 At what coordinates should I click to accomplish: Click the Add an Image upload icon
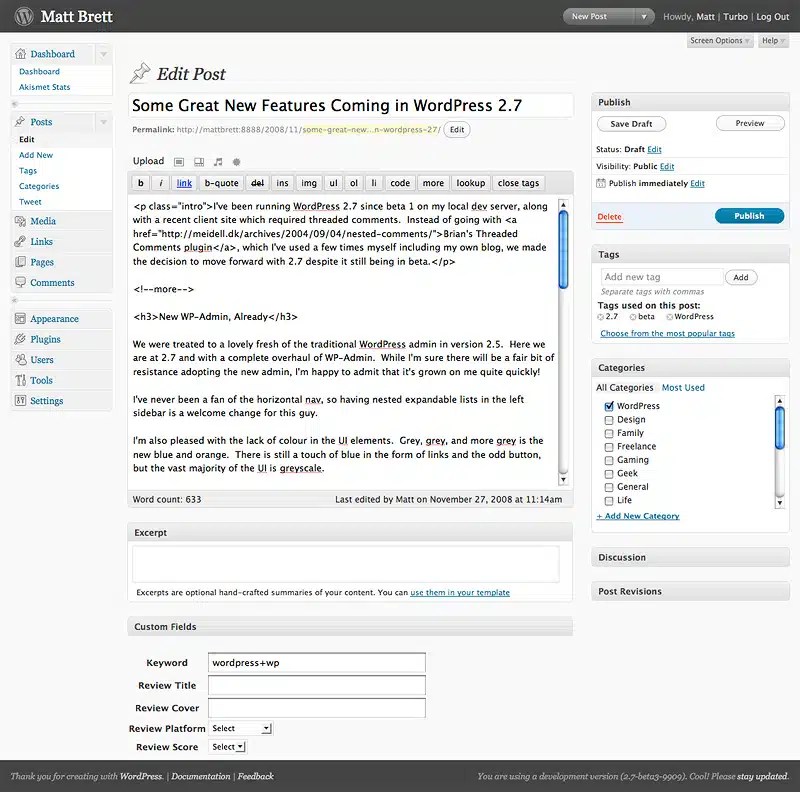[x=179, y=162]
